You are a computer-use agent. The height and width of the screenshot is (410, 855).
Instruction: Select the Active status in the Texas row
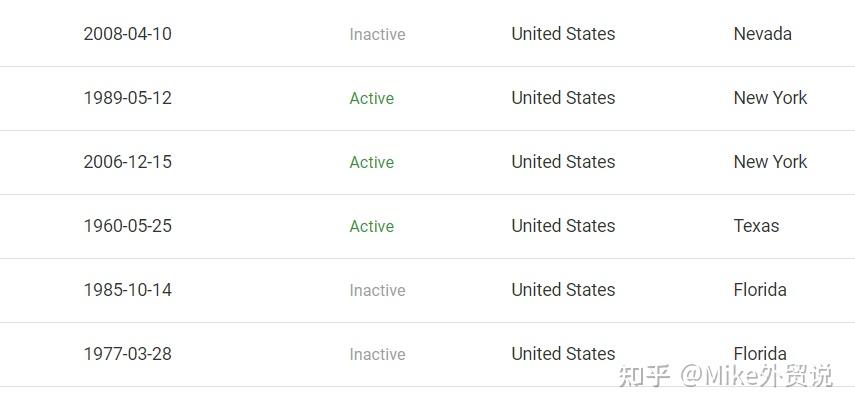(371, 227)
